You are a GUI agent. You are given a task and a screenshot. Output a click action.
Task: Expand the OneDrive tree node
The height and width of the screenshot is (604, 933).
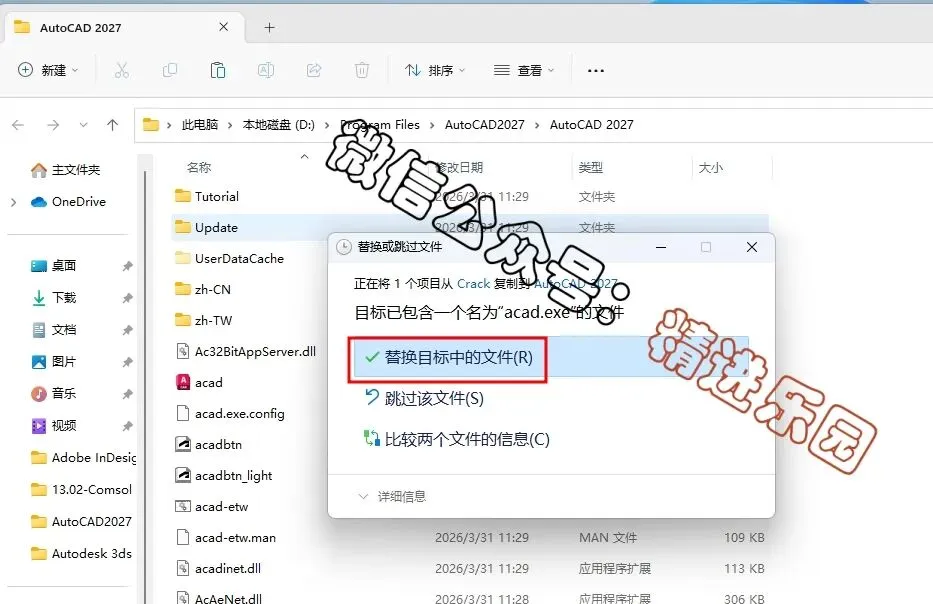13,202
